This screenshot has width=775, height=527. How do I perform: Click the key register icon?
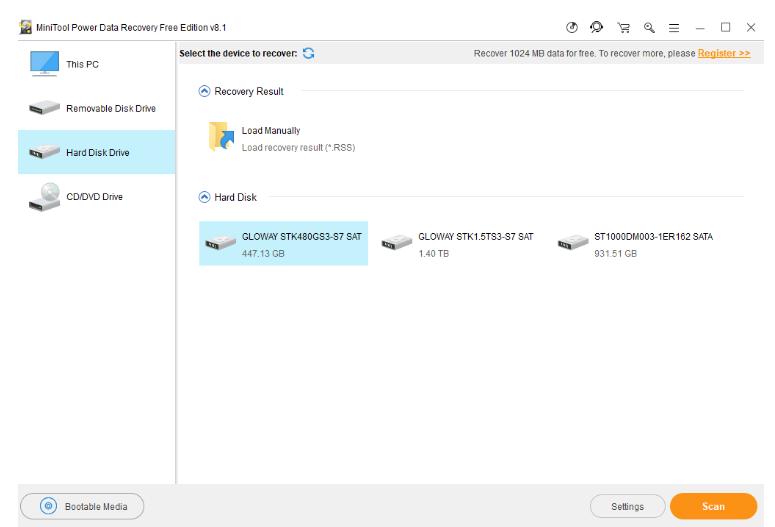click(649, 28)
